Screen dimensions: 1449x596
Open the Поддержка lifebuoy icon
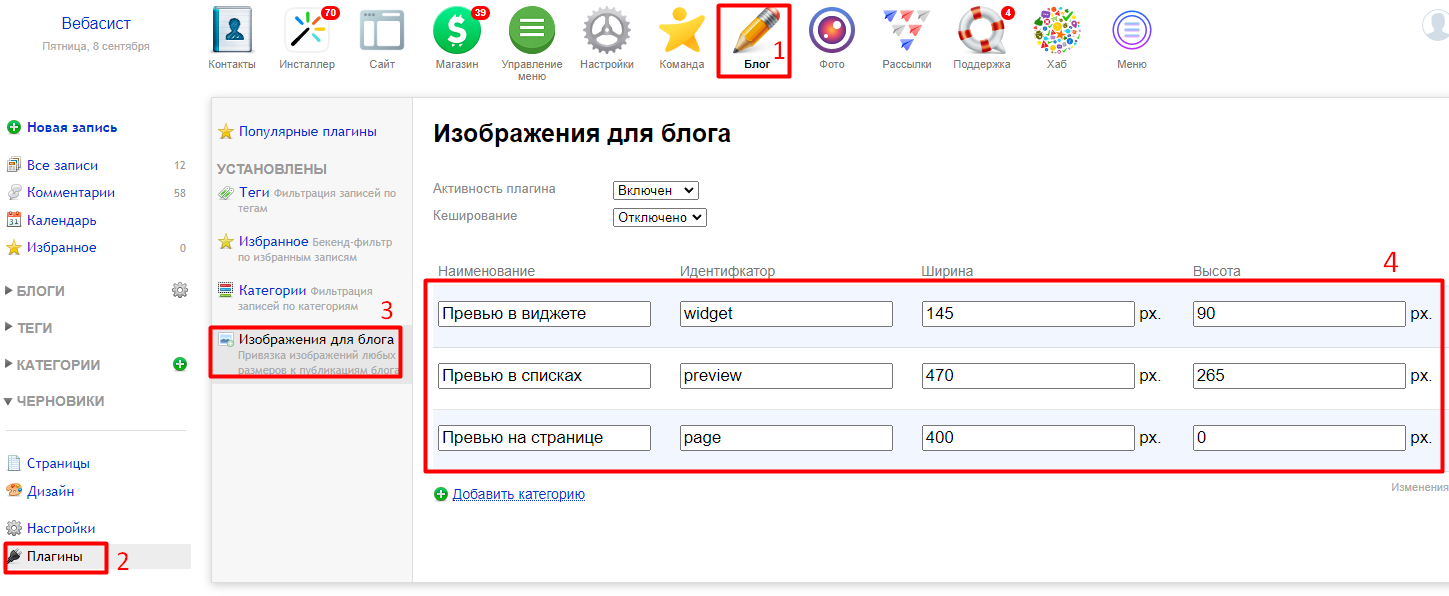pos(981,32)
